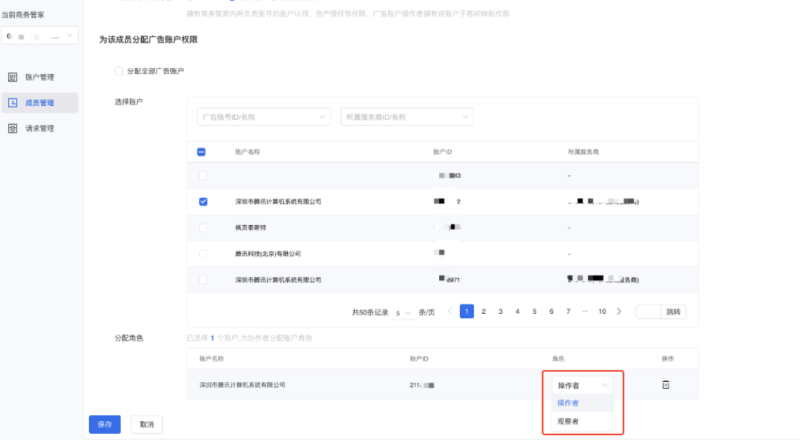Image resolution: width=800 pixels, height=440 pixels.
Task: Select page 5 in pagination
Action: click(534, 311)
